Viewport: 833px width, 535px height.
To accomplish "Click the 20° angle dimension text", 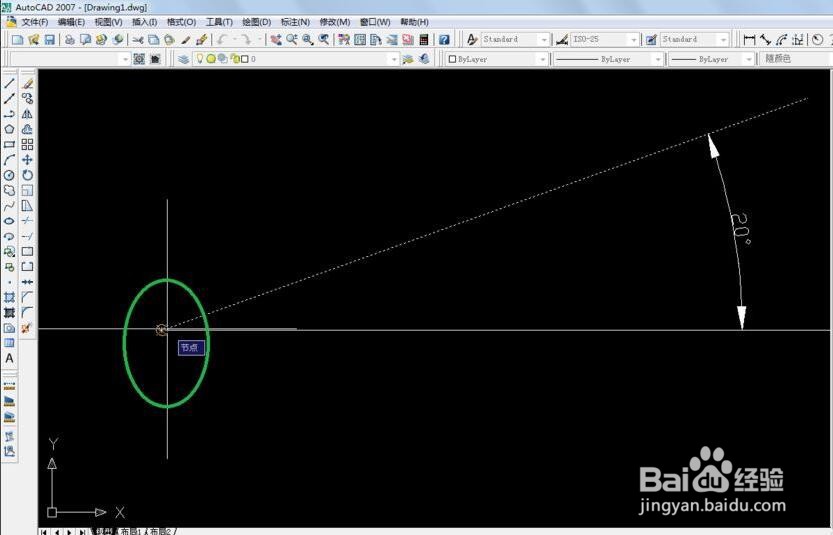I will (740, 228).
